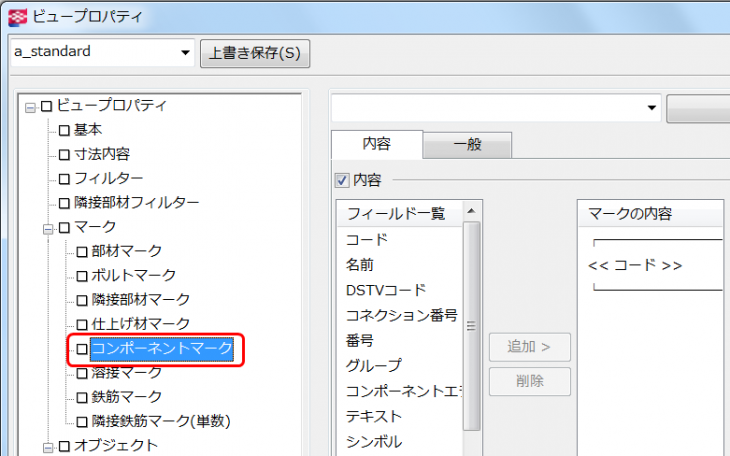
Task: Select 溶接マーク tree item
Action: point(126,373)
